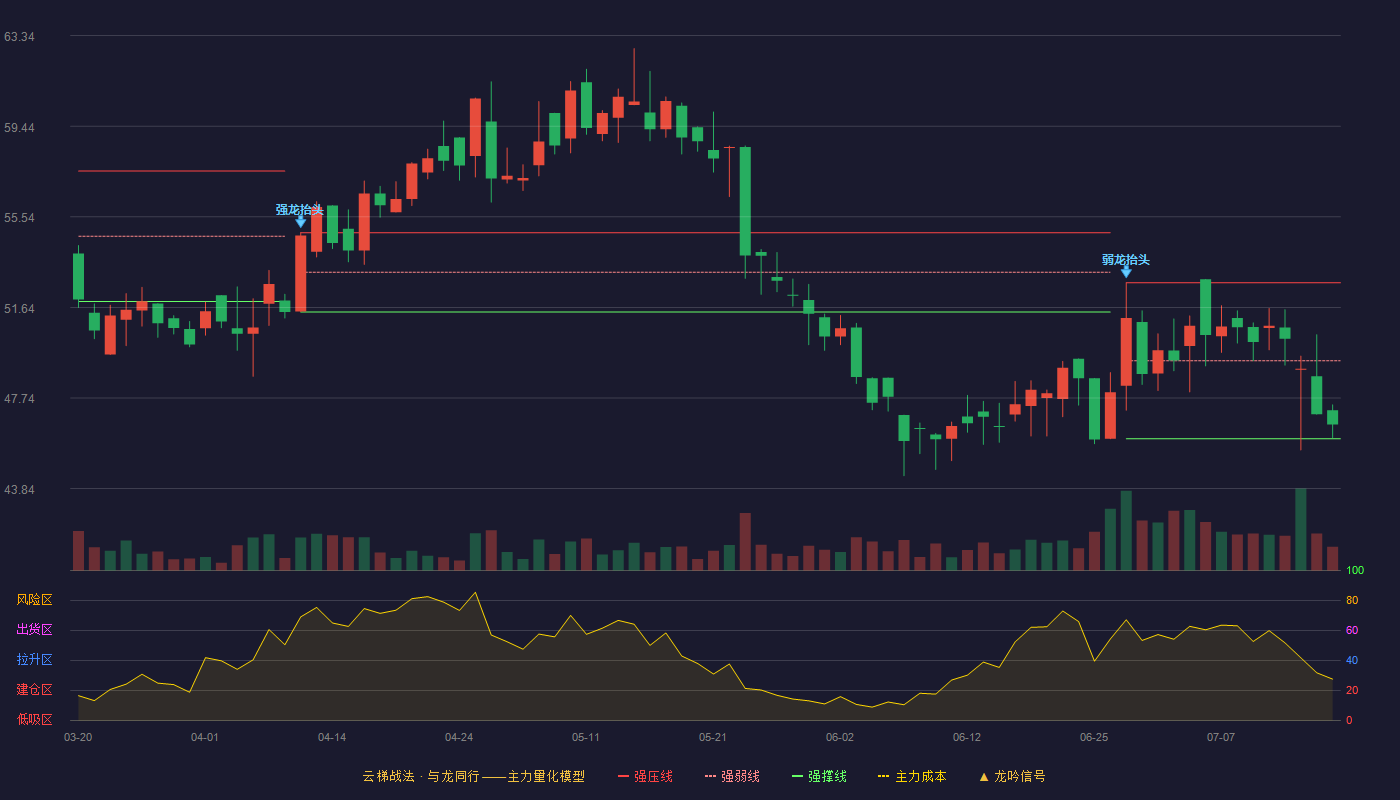
Task: Click the long green candlestick after 05-21
Action: (745, 202)
